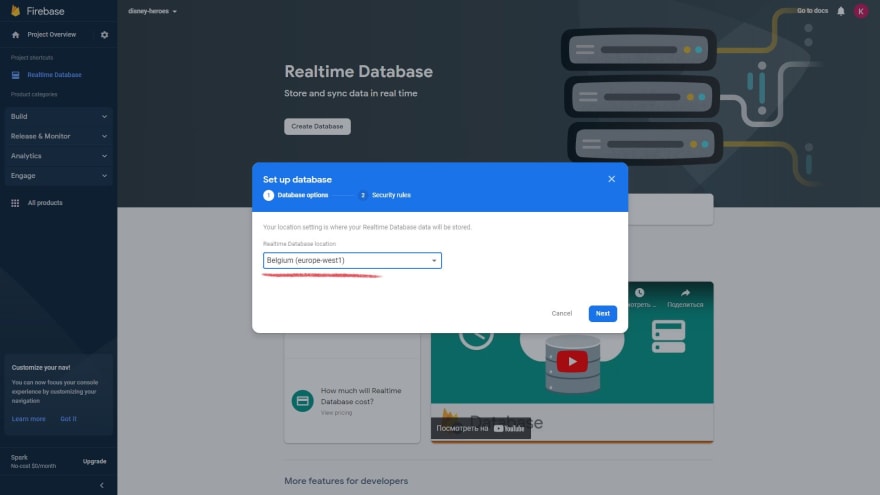Viewport: 880px width, 495px height.
Task: Open Go to docs link
Action: coord(812,11)
